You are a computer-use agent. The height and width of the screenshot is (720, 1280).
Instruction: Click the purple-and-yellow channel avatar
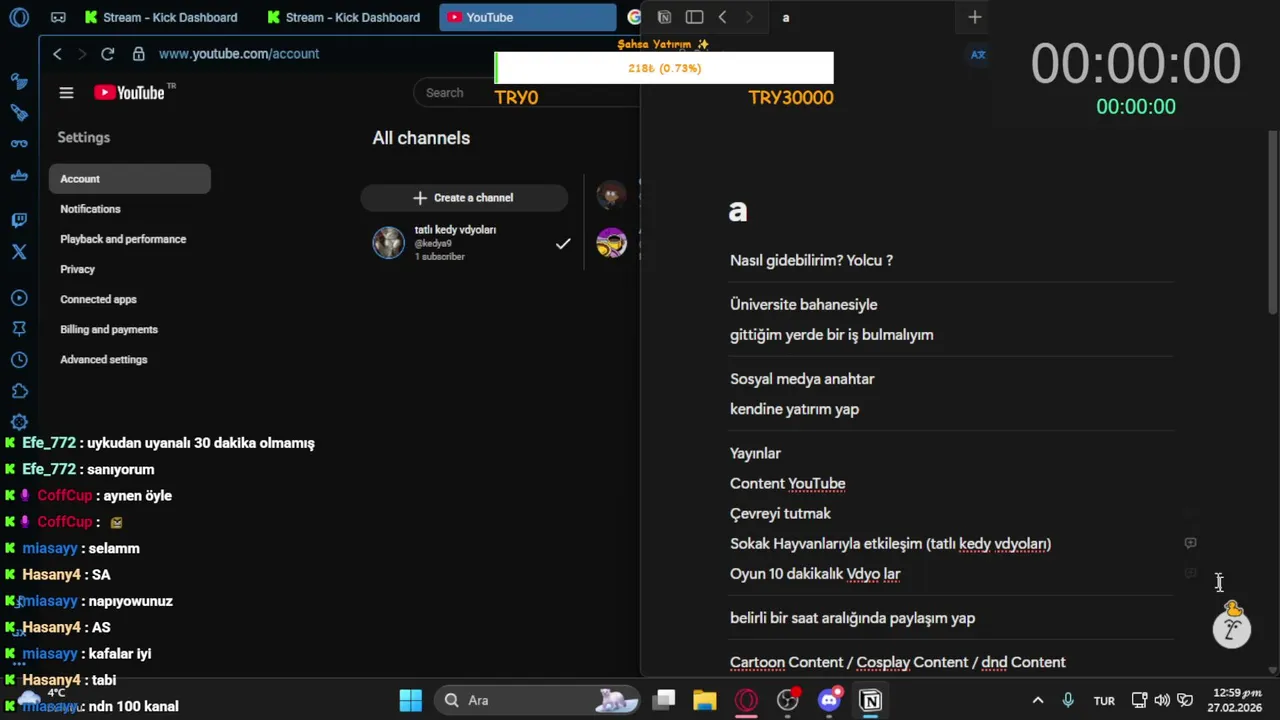611,243
